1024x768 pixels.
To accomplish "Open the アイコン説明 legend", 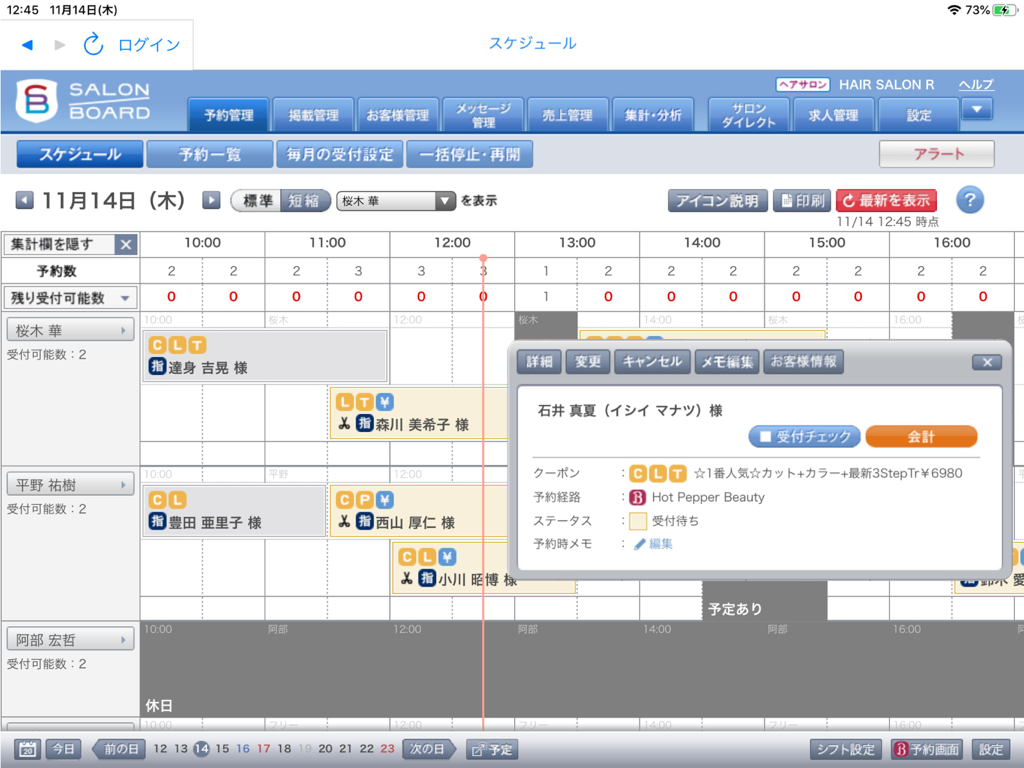I will point(717,200).
